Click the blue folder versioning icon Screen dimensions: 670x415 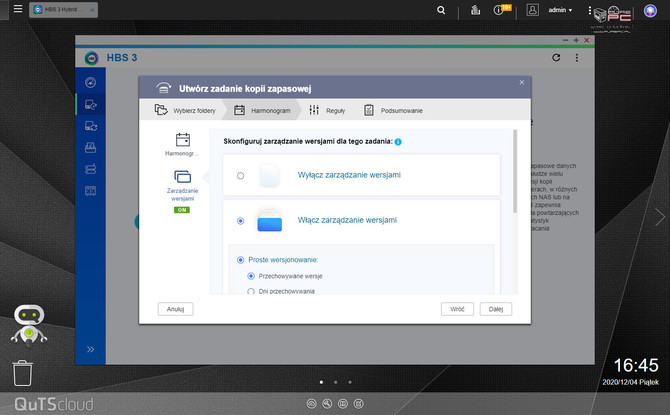(269, 221)
